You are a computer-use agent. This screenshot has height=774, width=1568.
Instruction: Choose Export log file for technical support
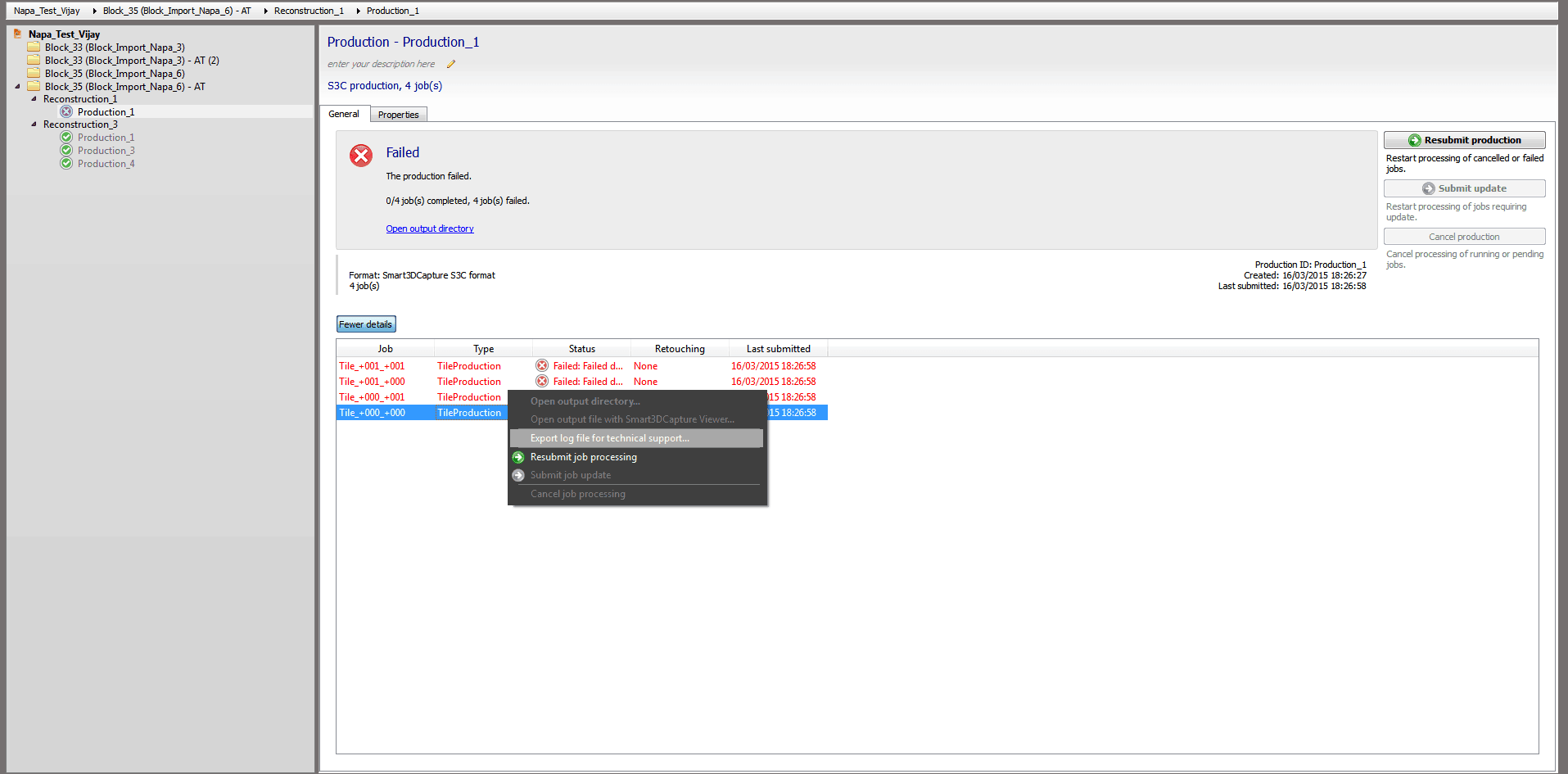[x=609, y=438]
